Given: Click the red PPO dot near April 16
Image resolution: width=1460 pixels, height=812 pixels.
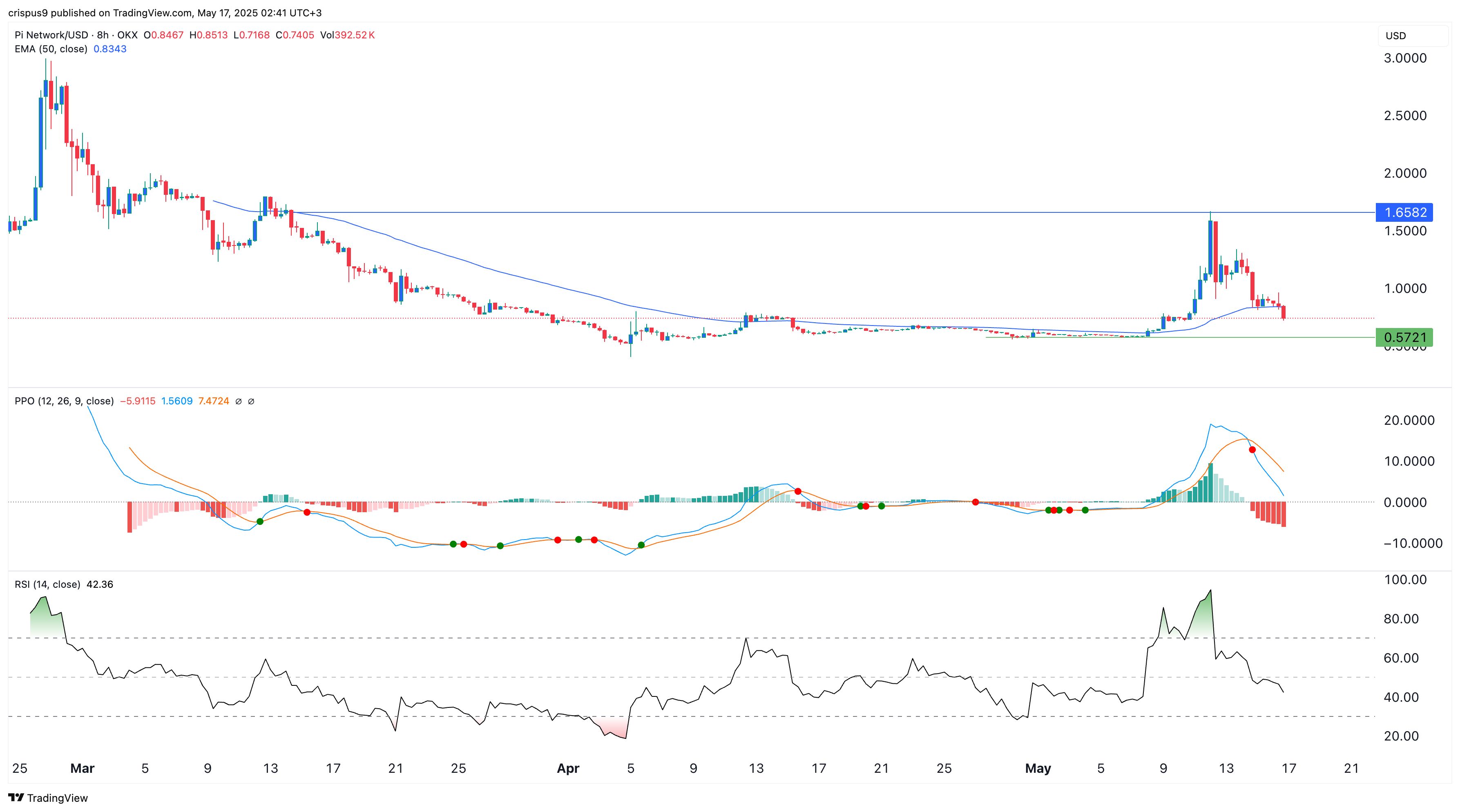Looking at the screenshot, I should click(x=798, y=491).
